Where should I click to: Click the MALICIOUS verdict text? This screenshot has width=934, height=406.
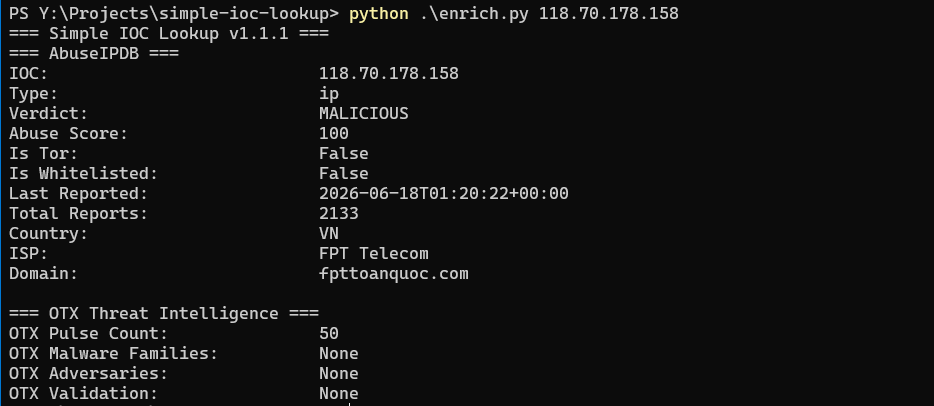(364, 113)
